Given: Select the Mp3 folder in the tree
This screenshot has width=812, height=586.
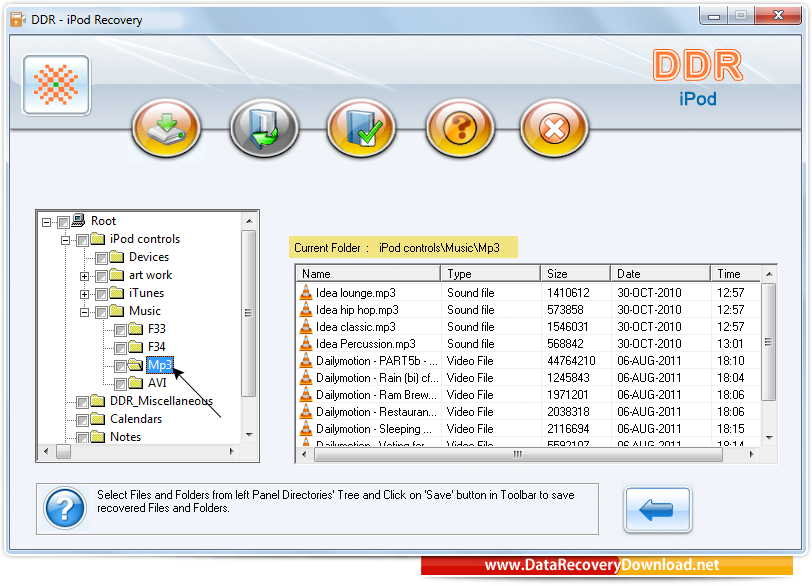Looking at the screenshot, I should 160,365.
